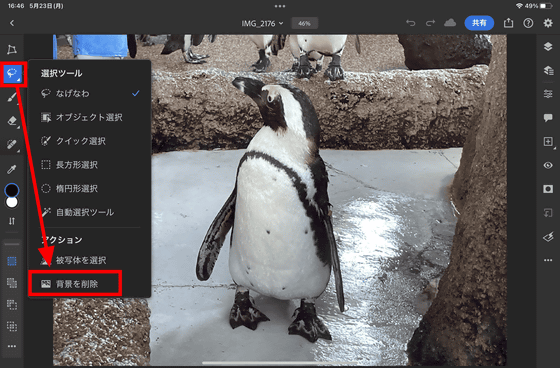
Task: Open multitasking three-dot menu at top
Action: pos(280,6)
